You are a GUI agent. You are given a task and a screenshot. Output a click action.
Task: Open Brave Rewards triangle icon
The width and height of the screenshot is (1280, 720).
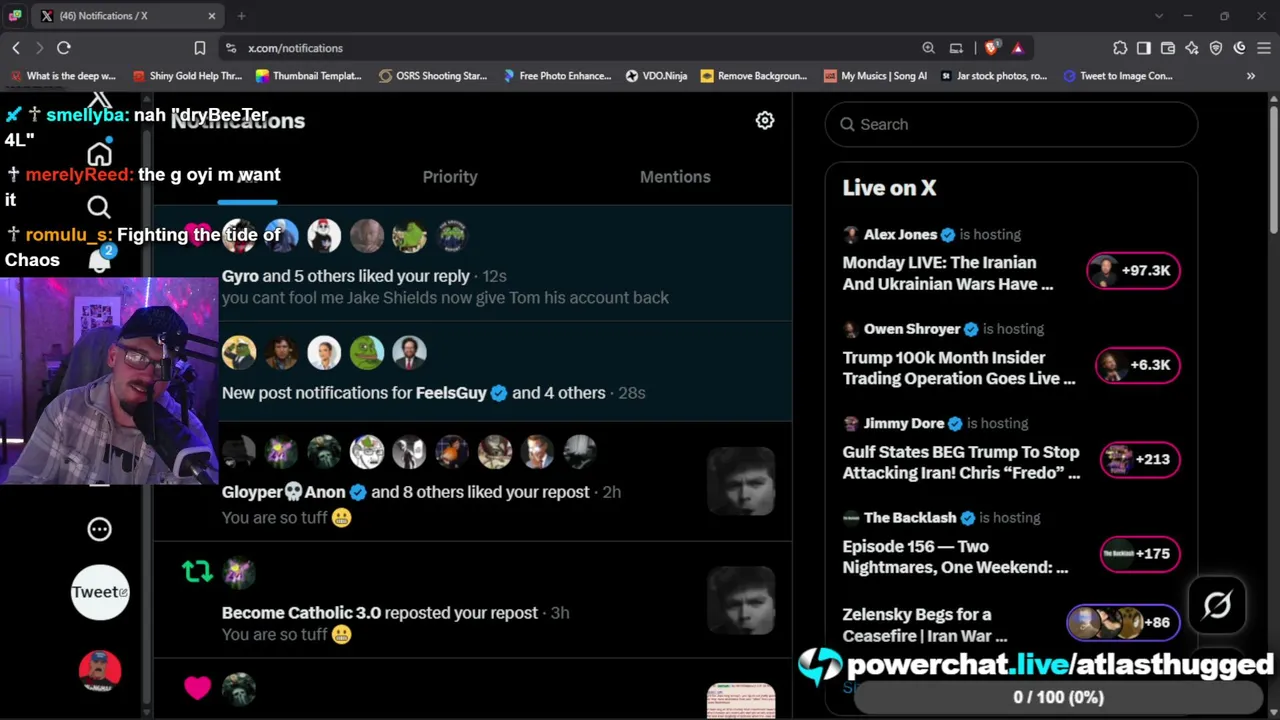pos(1017,48)
